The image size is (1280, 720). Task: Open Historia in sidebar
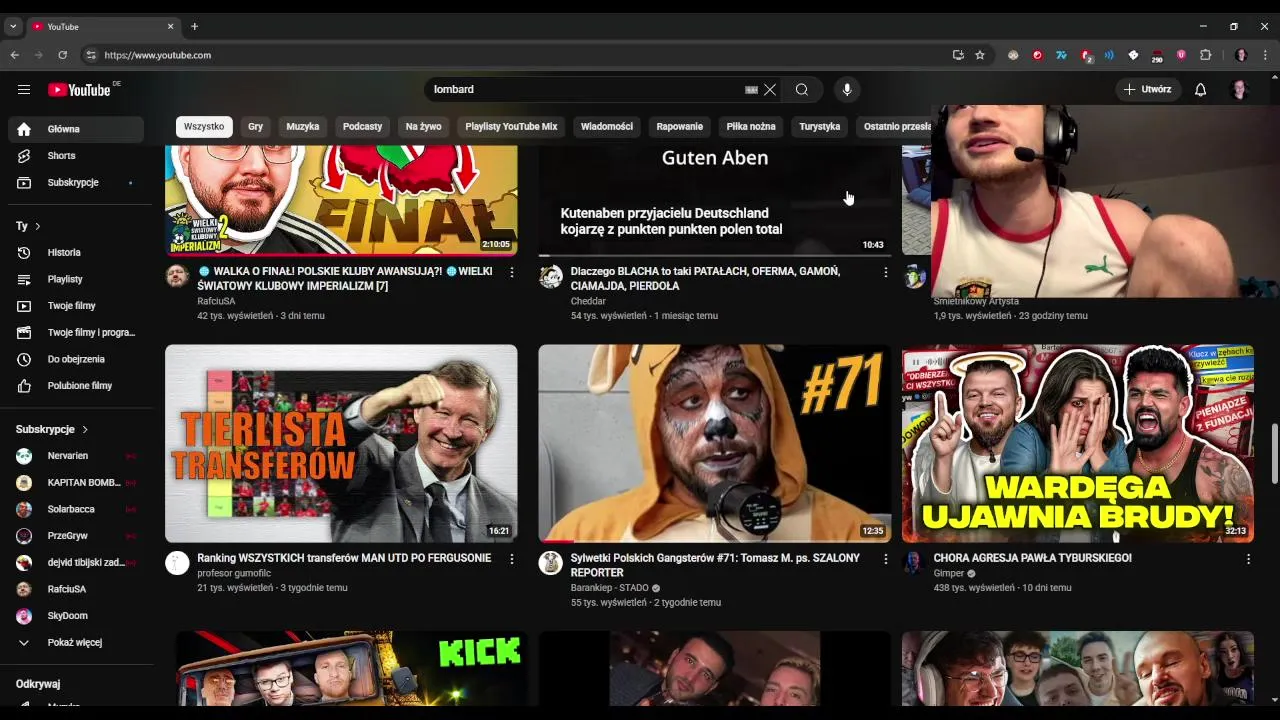point(76,253)
